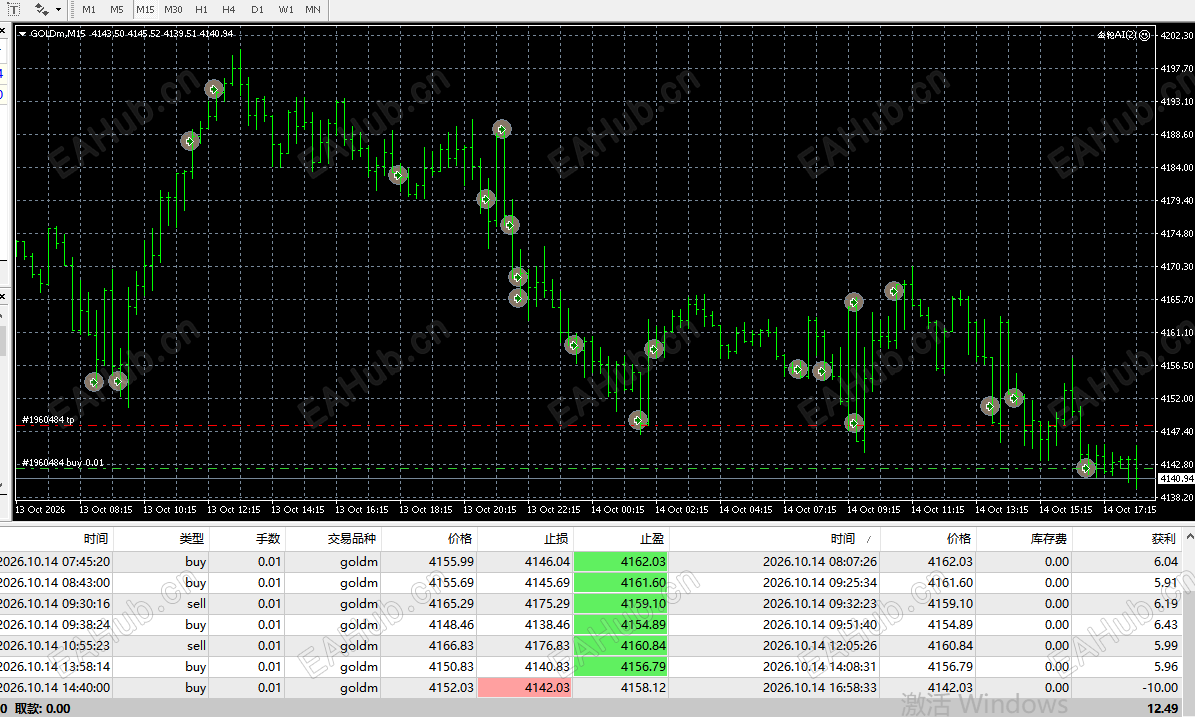Viewport: 1195px width, 717px height.
Task: Show the weekly W1 chart
Action: [x=286, y=10]
